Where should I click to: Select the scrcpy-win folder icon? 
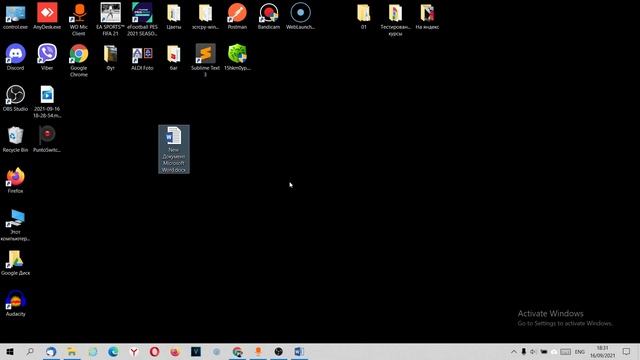pos(205,17)
